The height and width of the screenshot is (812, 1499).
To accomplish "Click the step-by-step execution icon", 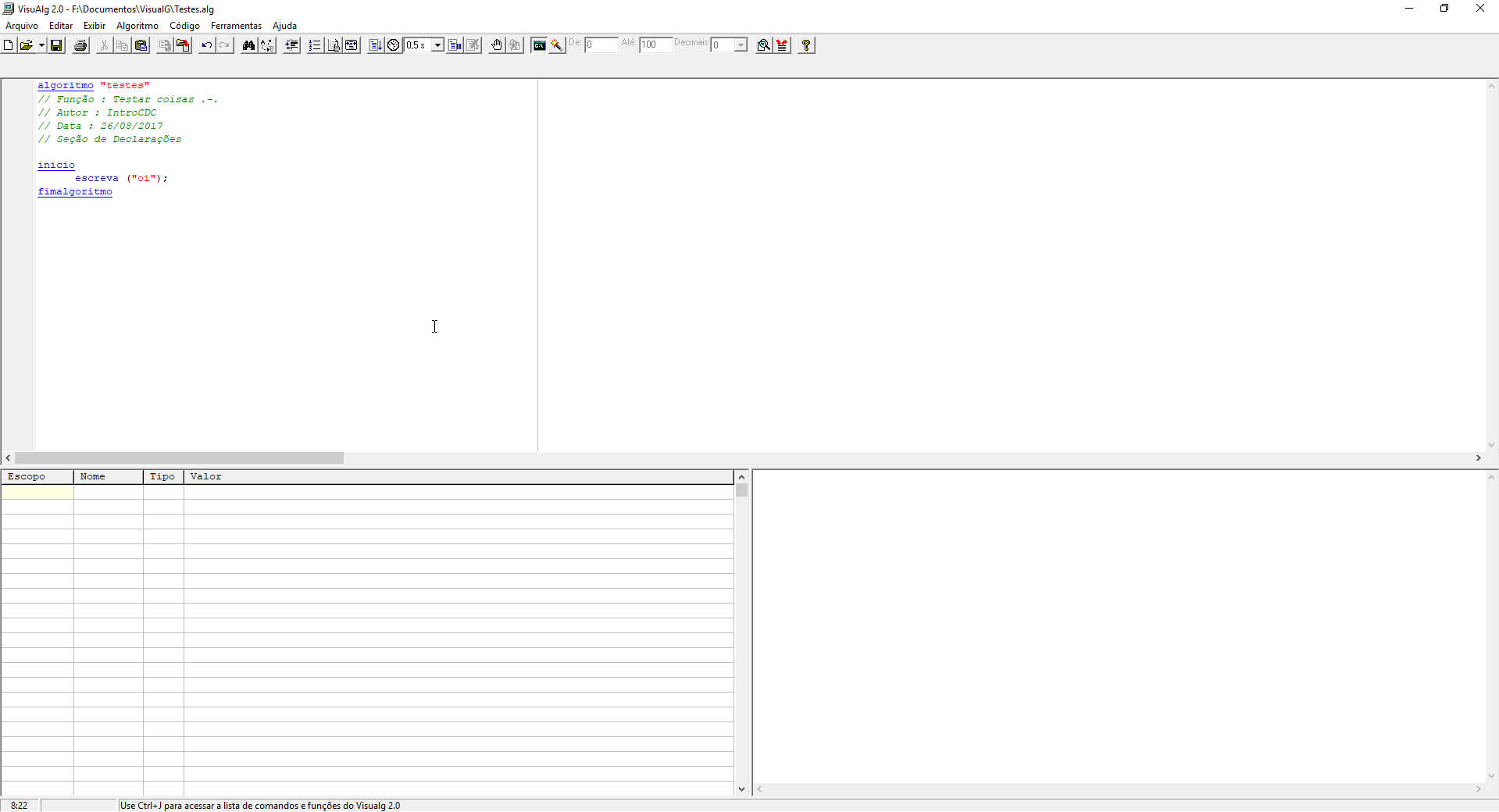I will (x=455, y=45).
